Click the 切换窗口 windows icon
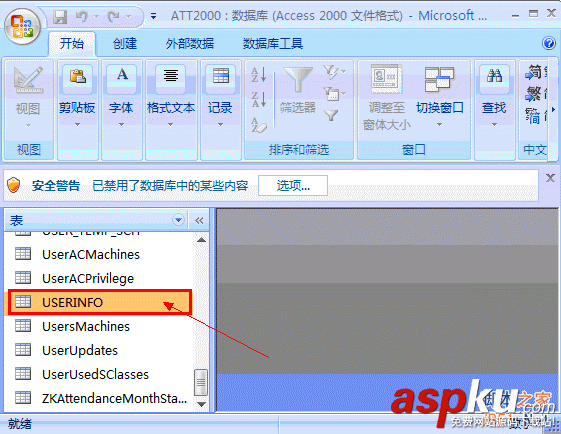The height and width of the screenshot is (434, 561). coord(439,79)
